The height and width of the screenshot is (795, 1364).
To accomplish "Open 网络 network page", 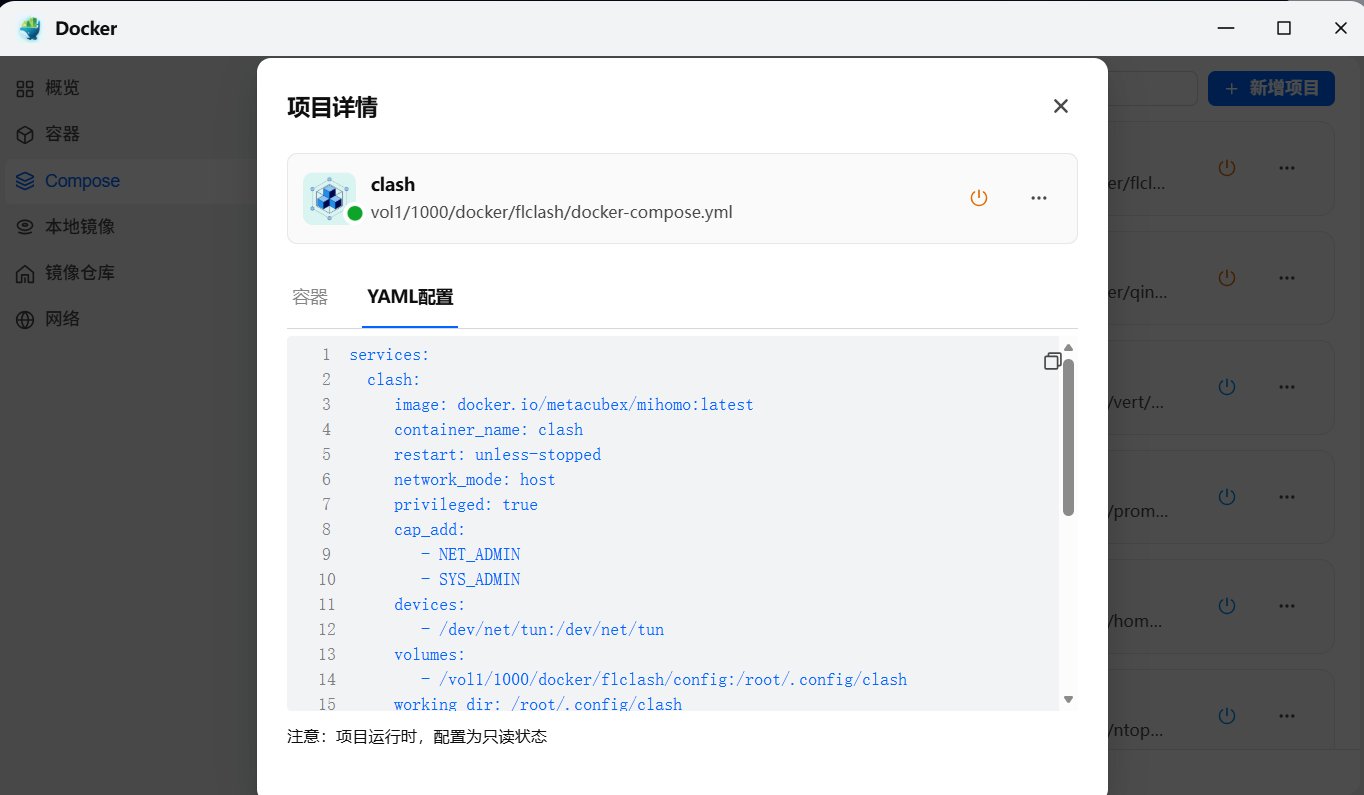I will pos(62,319).
